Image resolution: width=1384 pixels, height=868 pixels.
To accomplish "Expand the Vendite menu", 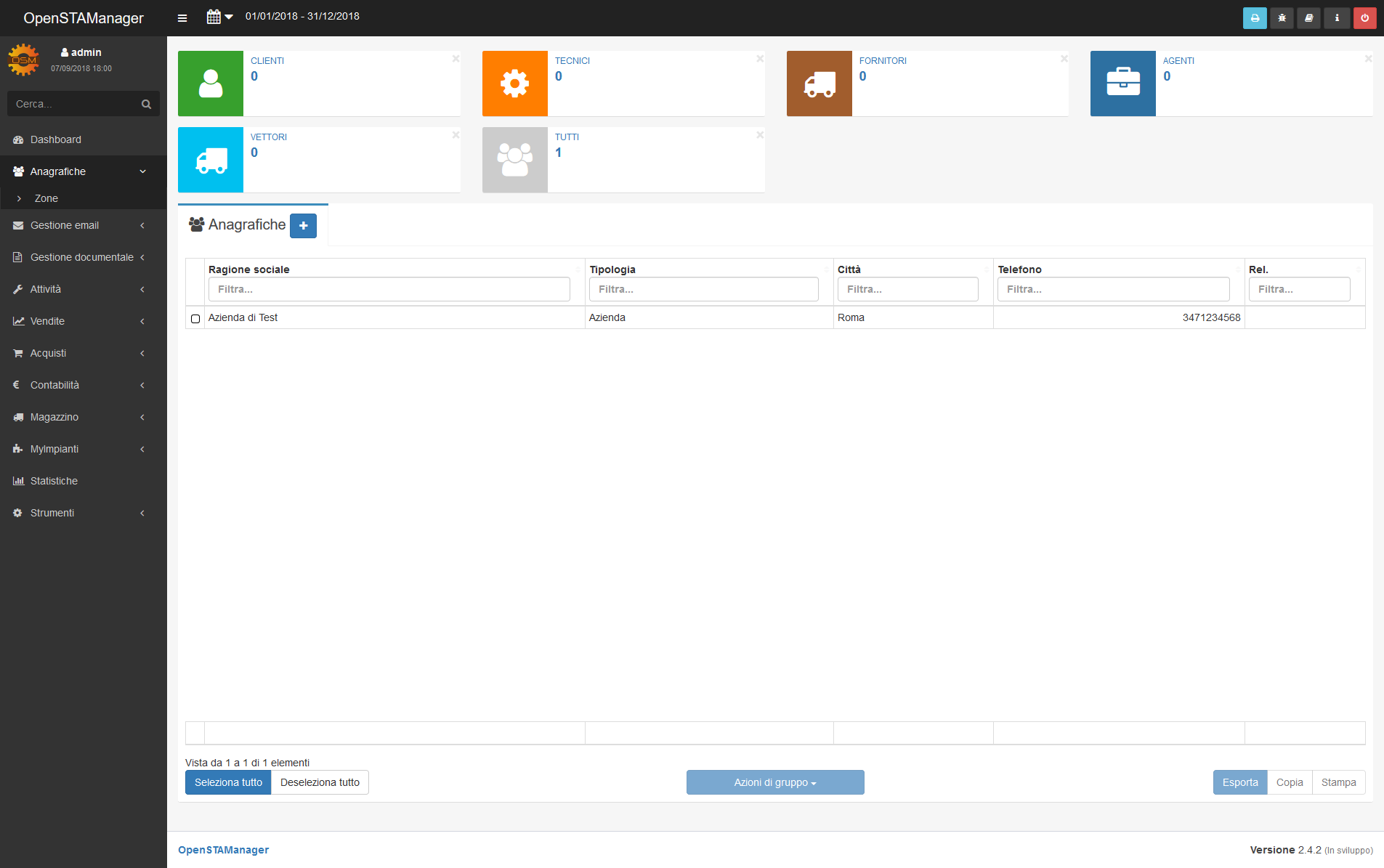I will (84, 321).
